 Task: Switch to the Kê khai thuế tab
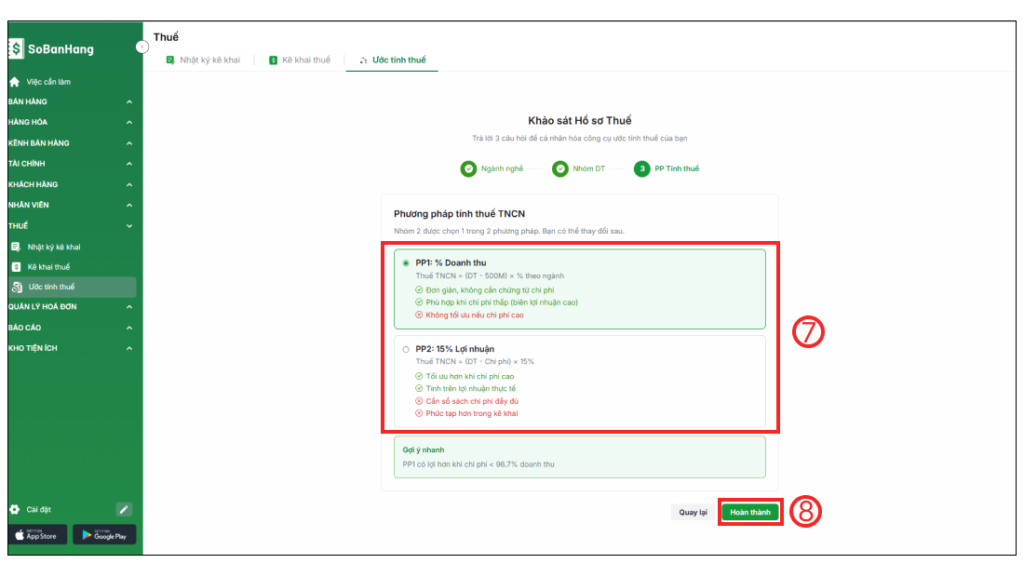(x=299, y=60)
